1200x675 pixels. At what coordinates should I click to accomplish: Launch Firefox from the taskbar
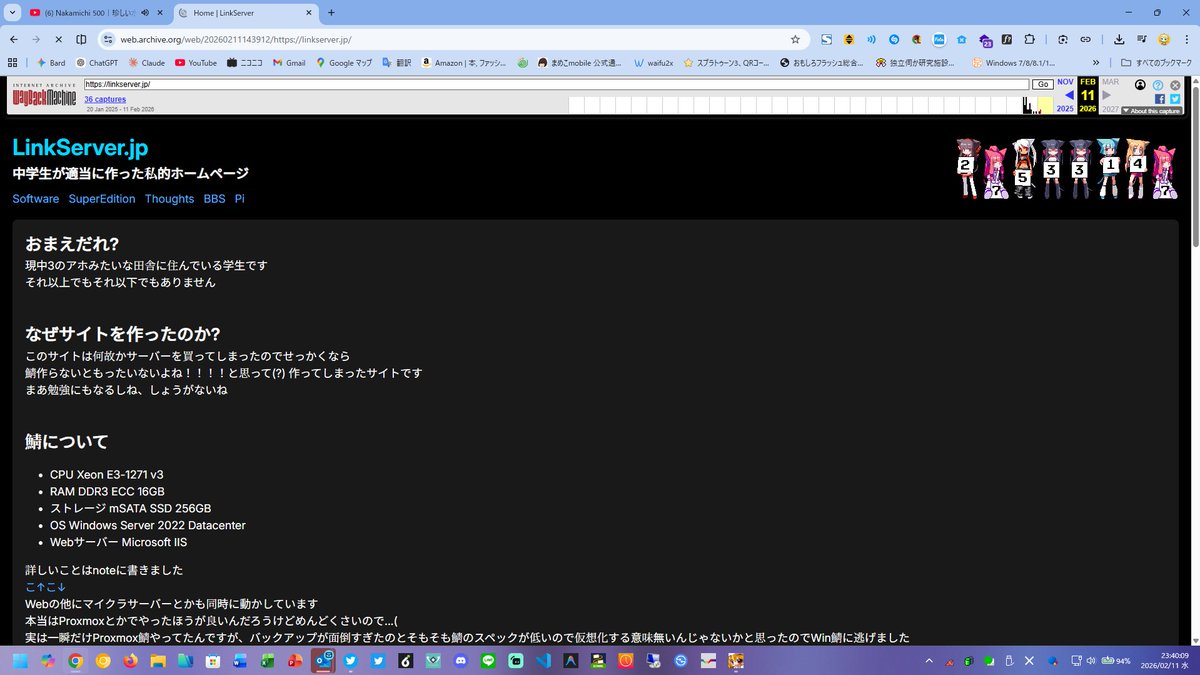click(x=131, y=661)
